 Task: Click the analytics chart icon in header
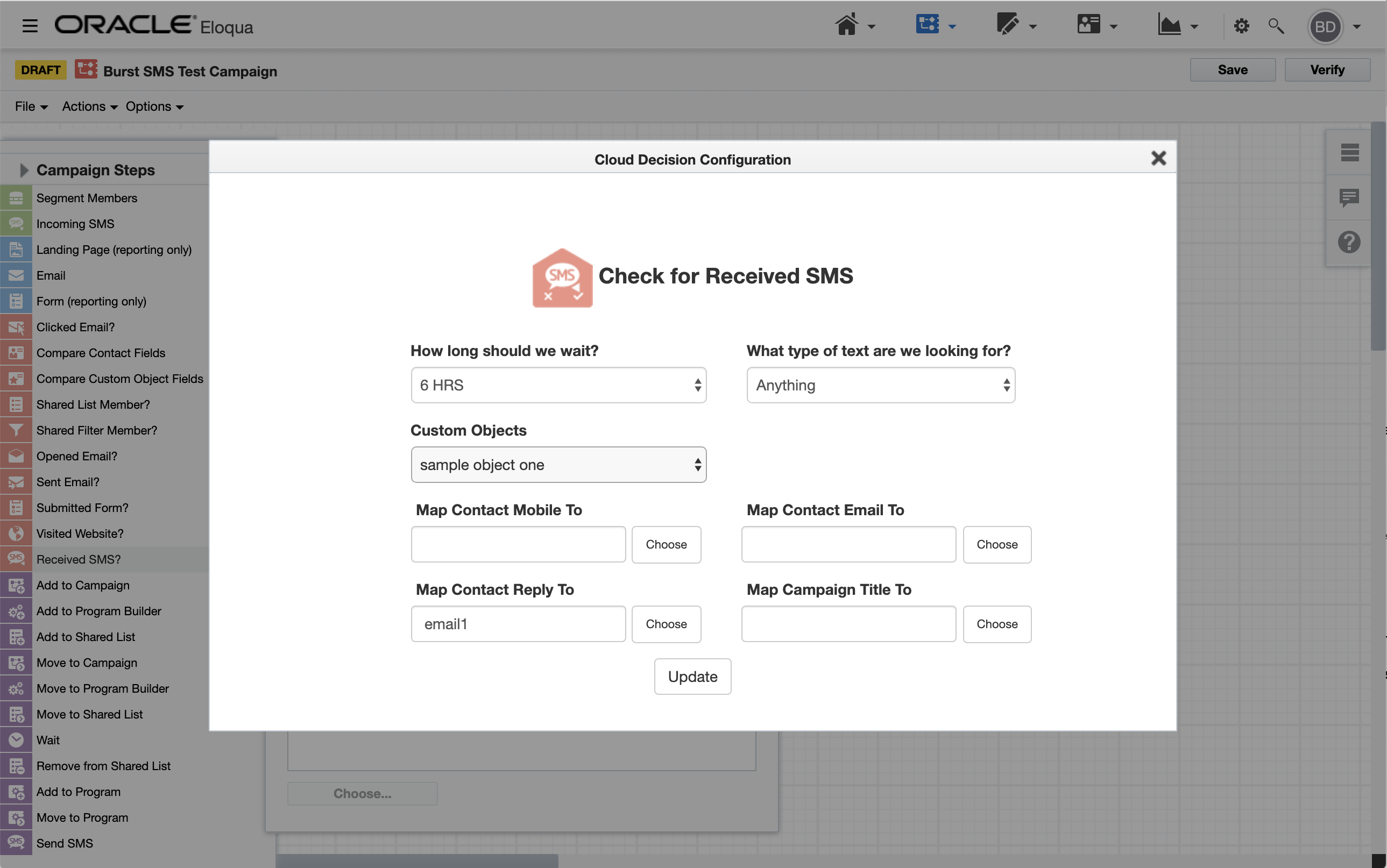[1169, 25]
